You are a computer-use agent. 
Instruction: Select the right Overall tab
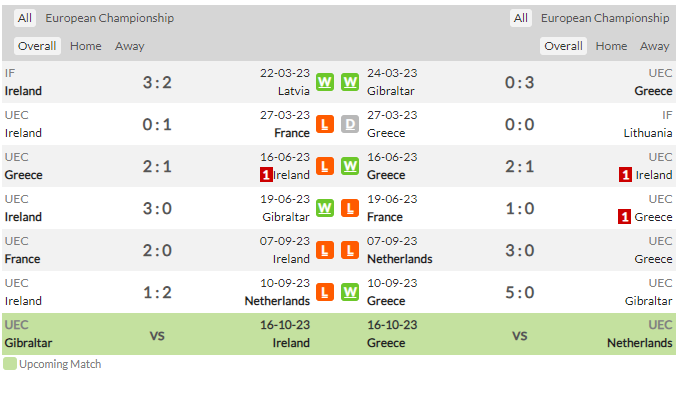point(563,46)
